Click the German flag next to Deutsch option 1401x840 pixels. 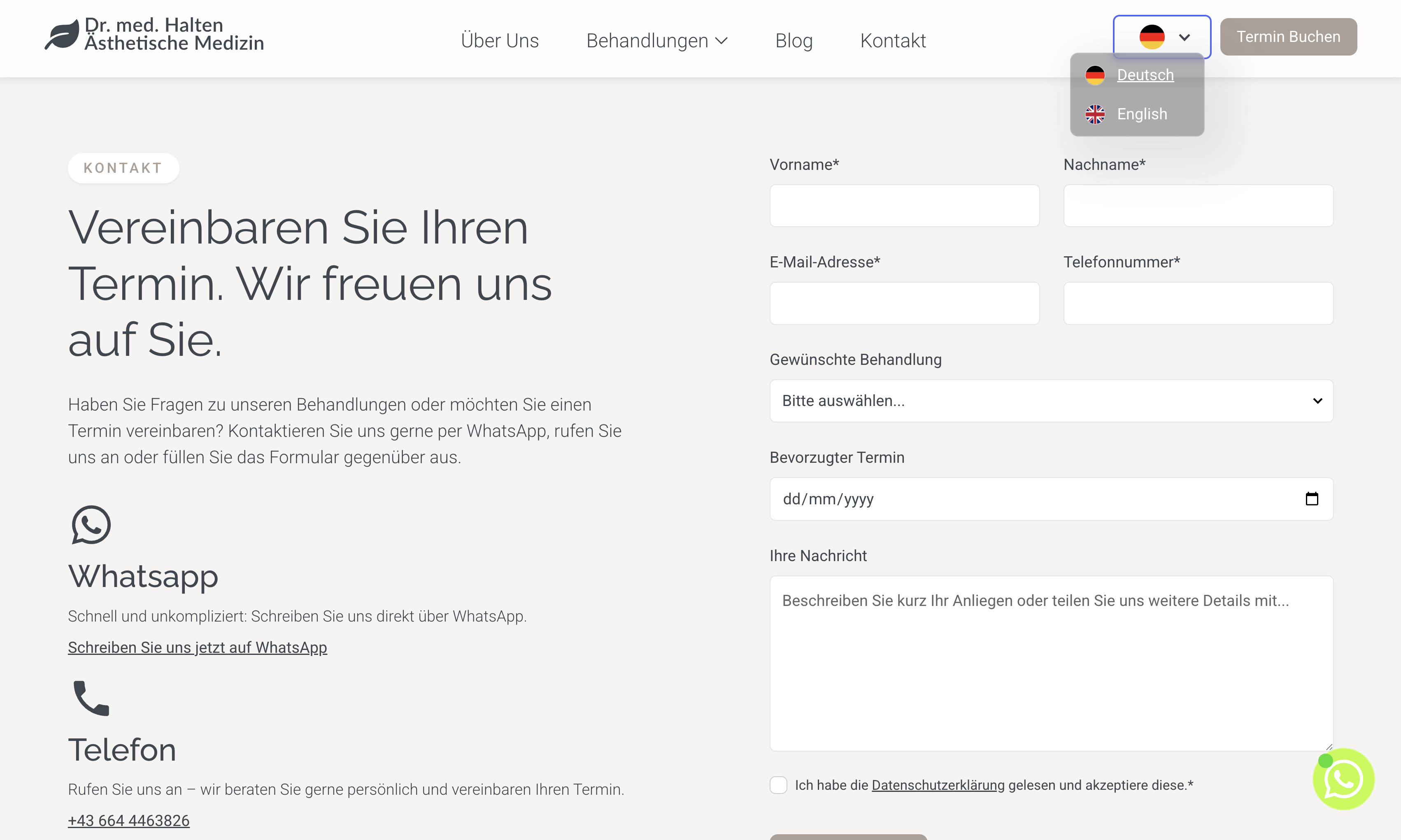[1095, 75]
